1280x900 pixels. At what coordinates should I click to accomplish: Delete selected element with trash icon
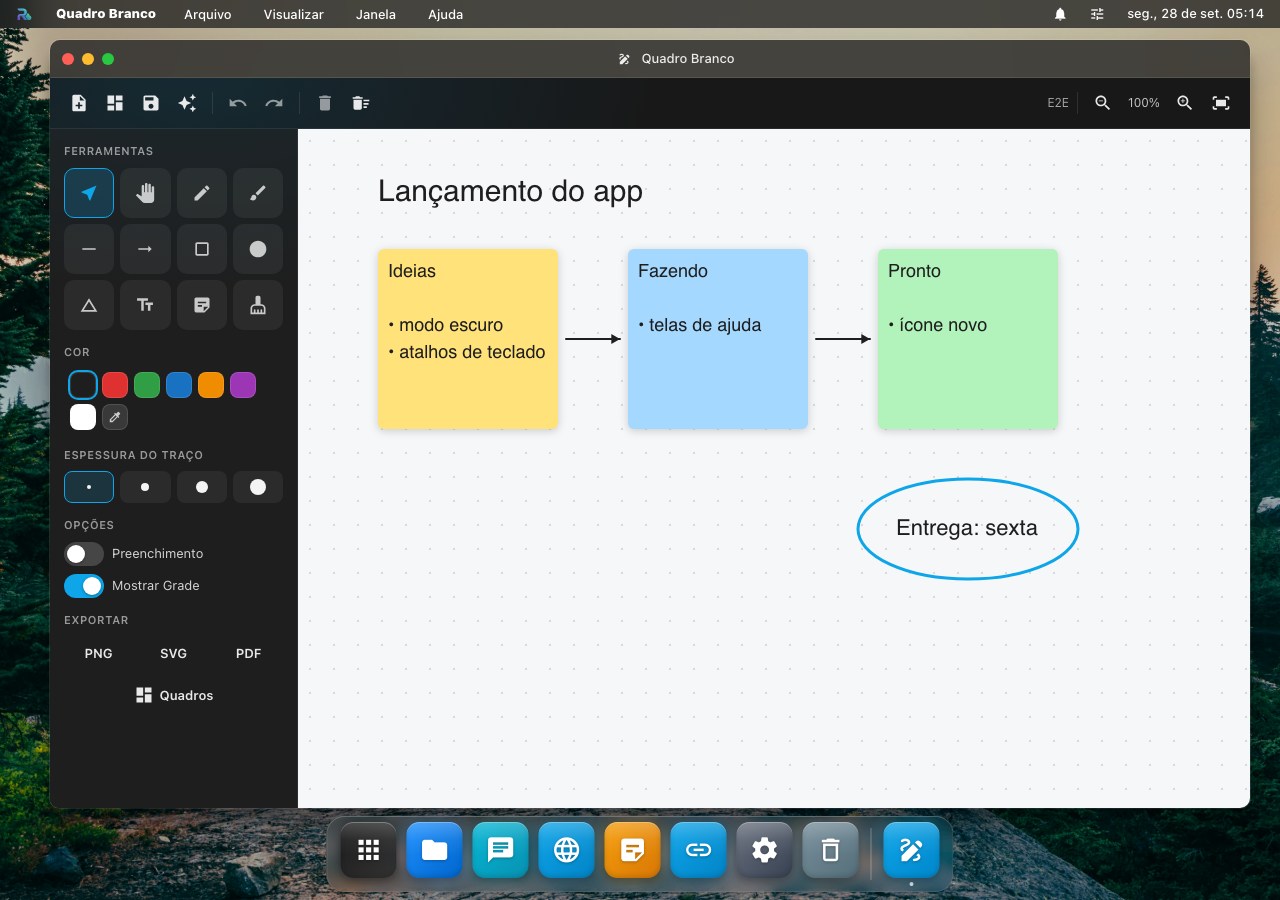[x=324, y=103]
